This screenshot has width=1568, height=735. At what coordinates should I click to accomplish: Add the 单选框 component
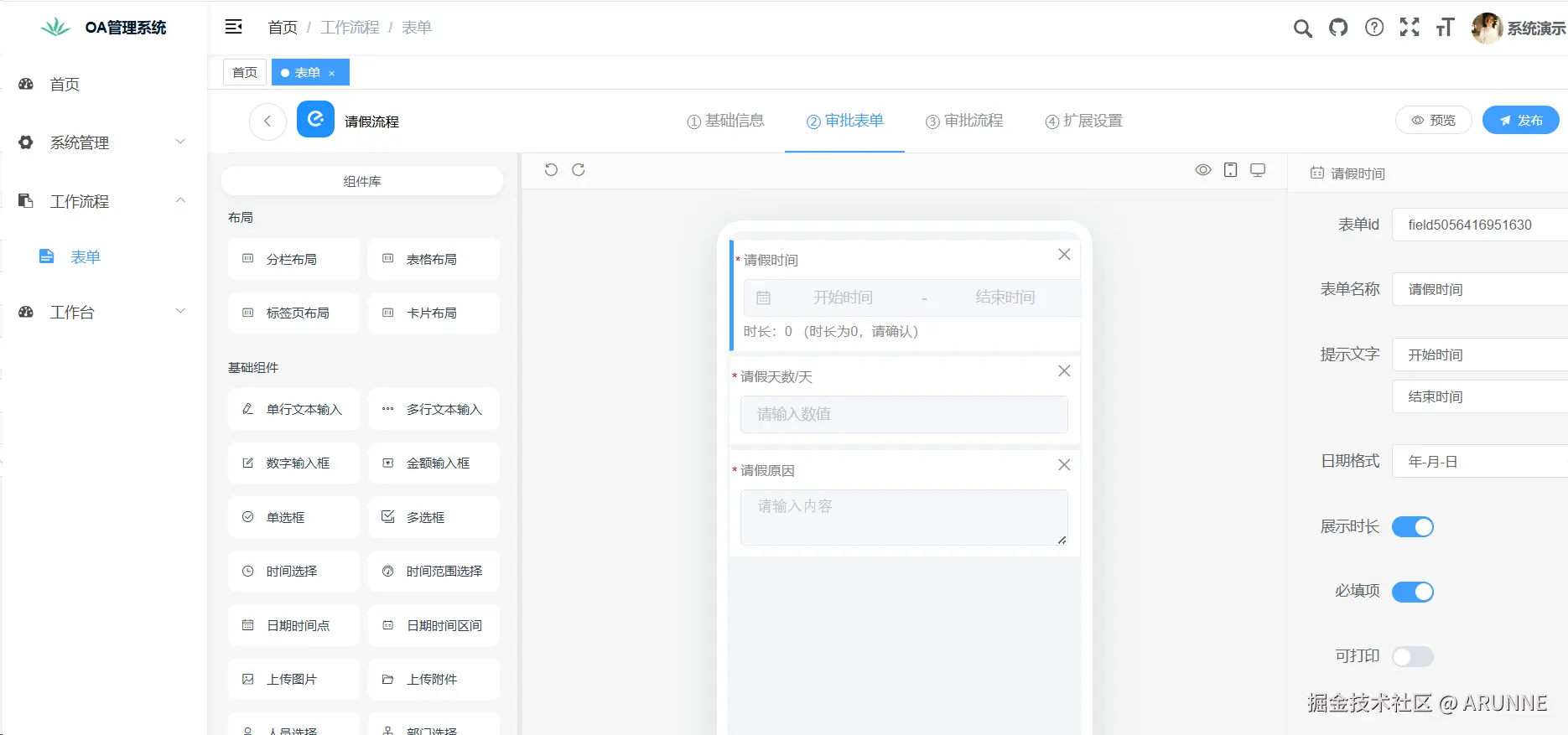293,517
